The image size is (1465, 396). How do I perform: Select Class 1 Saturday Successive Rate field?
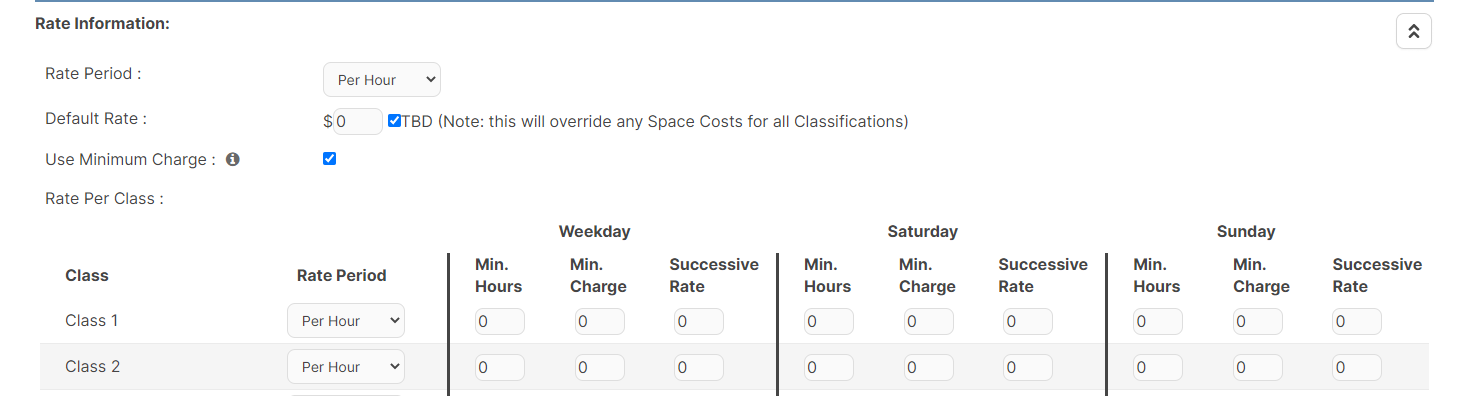click(1028, 321)
